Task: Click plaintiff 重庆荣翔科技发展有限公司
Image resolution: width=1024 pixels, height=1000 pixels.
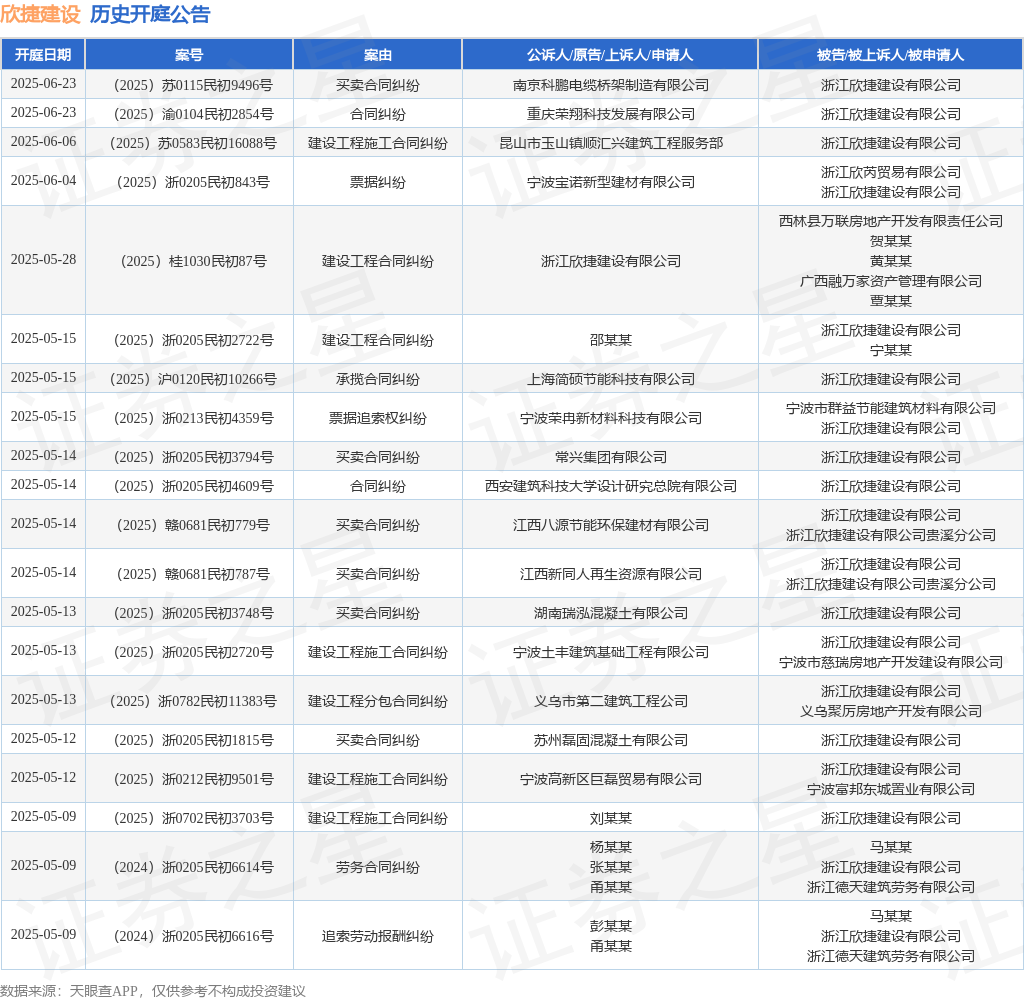Action: coord(611,114)
